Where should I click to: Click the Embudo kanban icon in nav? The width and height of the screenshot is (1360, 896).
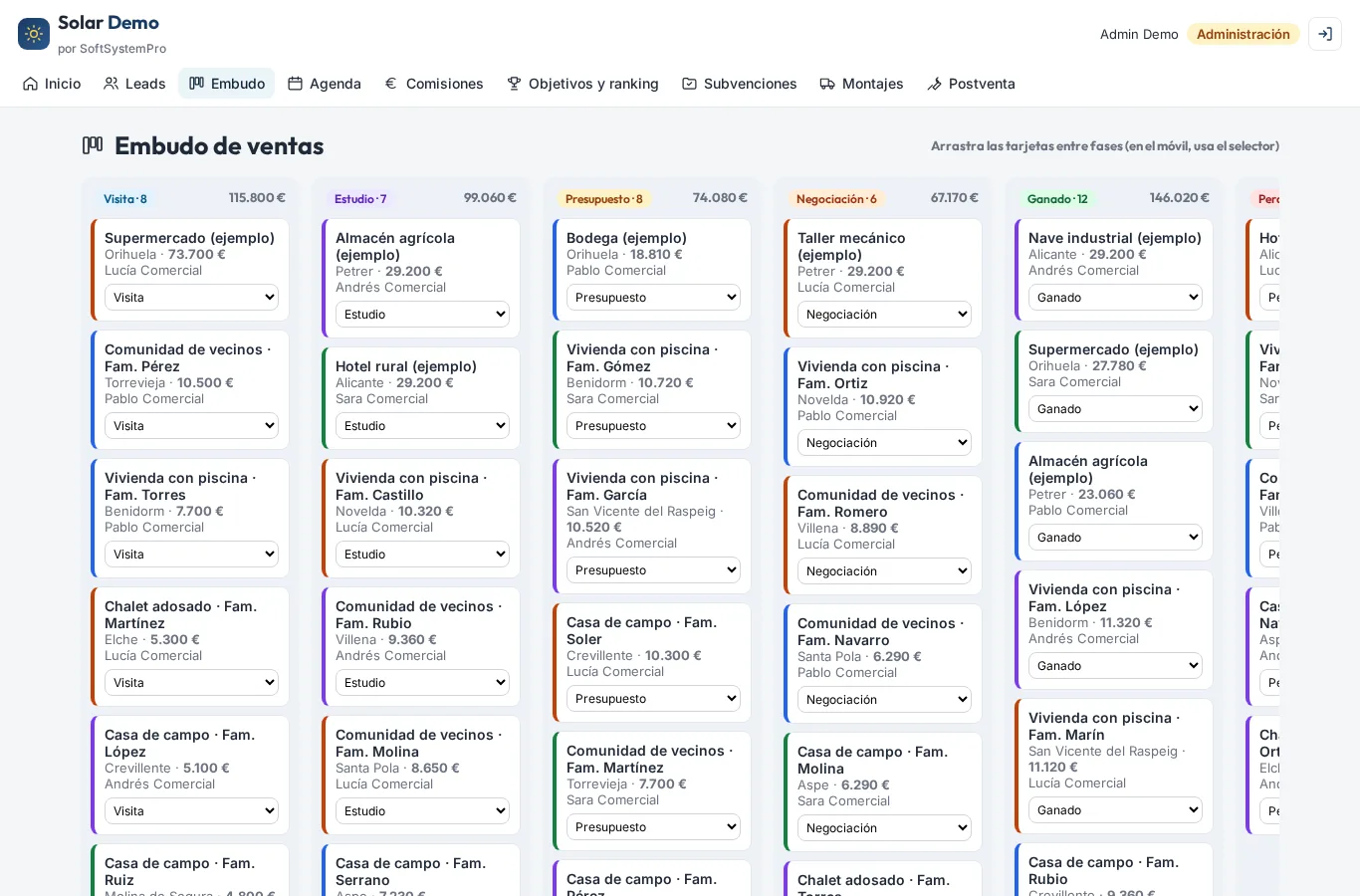(x=197, y=84)
